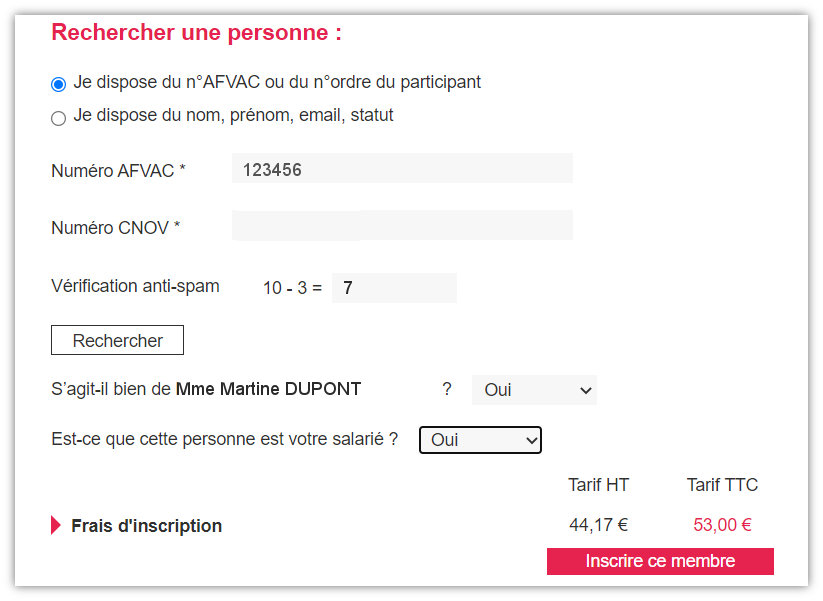Image resolution: width=823 pixels, height=601 pixels.
Task: Select 'Je dispose du n°AFVAC' radio button
Action: click(58, 84)
